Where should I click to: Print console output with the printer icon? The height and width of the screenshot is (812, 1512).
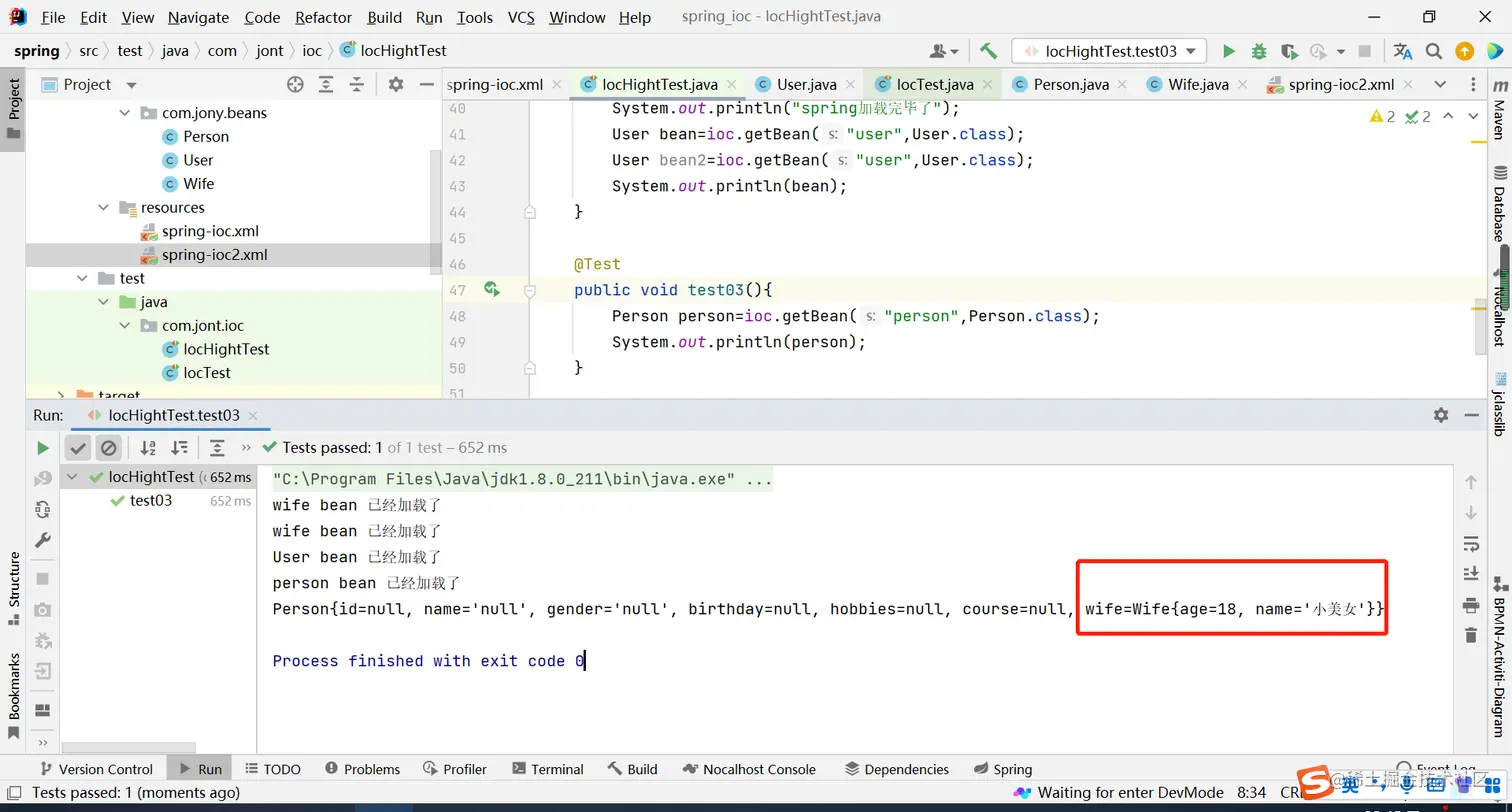pyautogui.click(x=1471, y=604)
